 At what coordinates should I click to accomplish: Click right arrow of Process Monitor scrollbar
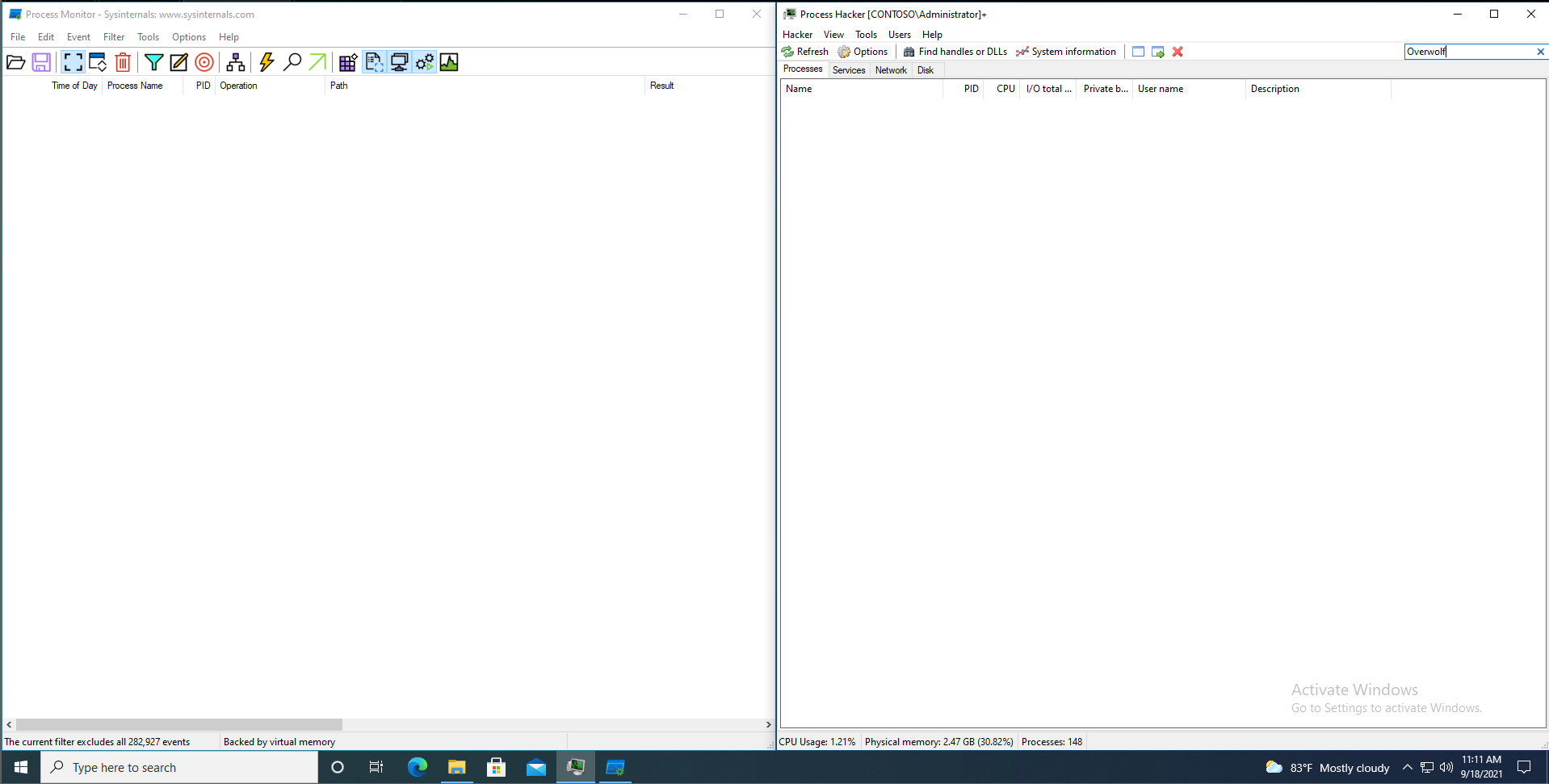coord(768,725)
